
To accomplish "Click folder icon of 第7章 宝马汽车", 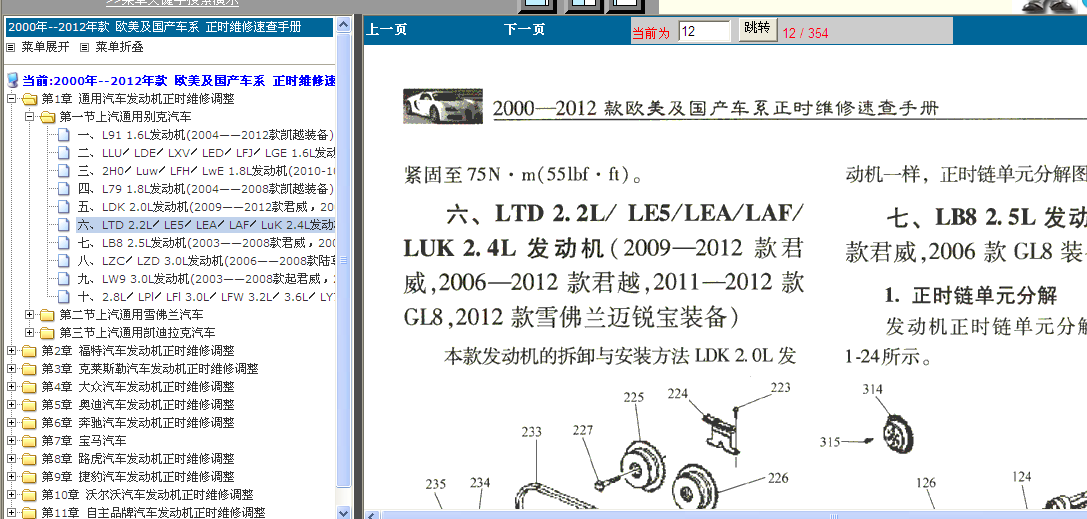I will click(x=29, y=441).
